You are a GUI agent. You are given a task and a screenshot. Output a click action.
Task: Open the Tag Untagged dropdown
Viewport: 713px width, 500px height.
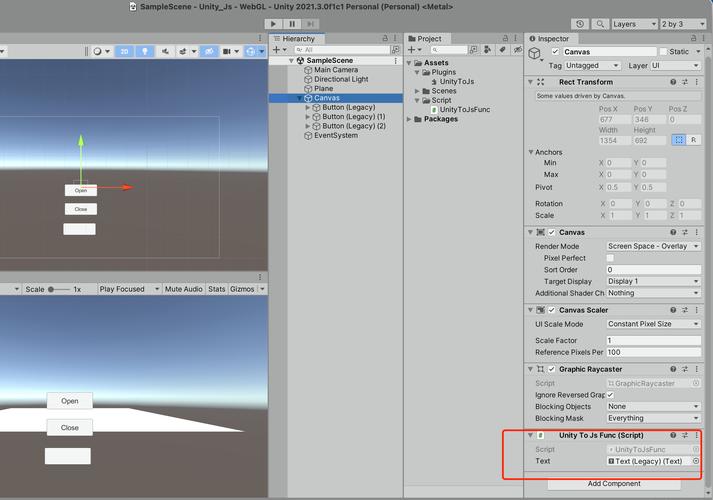pyautogui.click(x=592, y=65)
